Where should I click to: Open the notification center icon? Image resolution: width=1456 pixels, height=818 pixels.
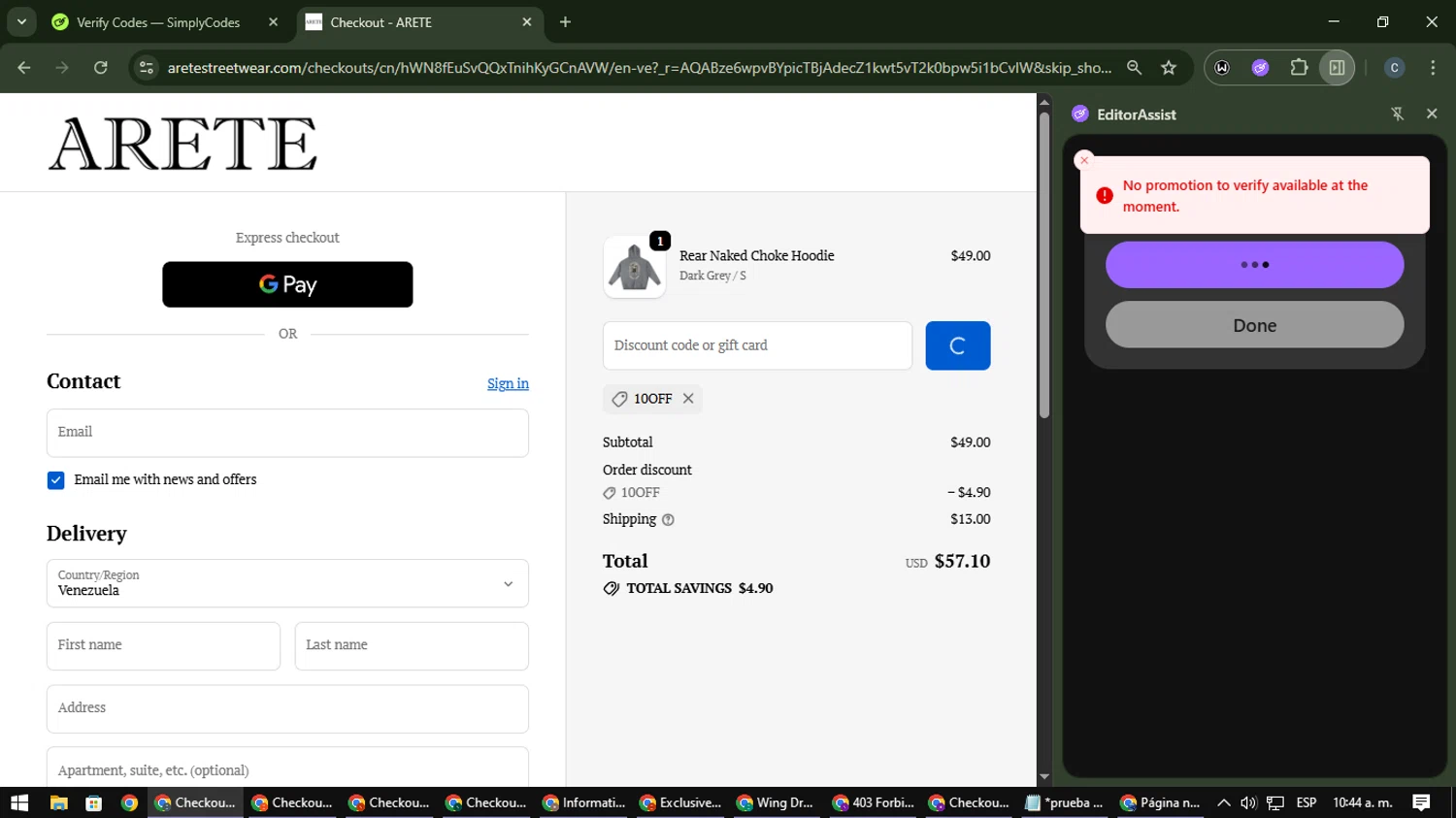(x=1421, y=802)
